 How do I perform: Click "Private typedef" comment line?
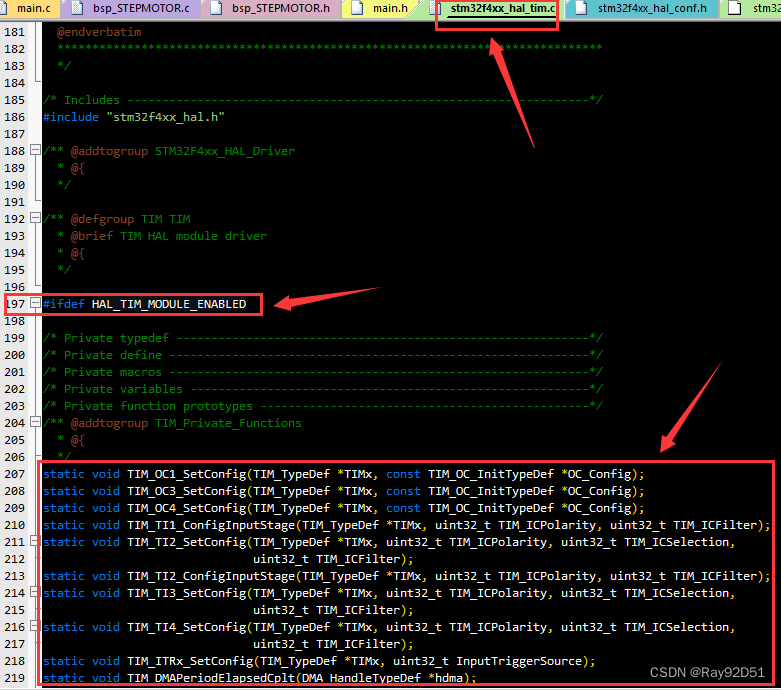[323, 338]
